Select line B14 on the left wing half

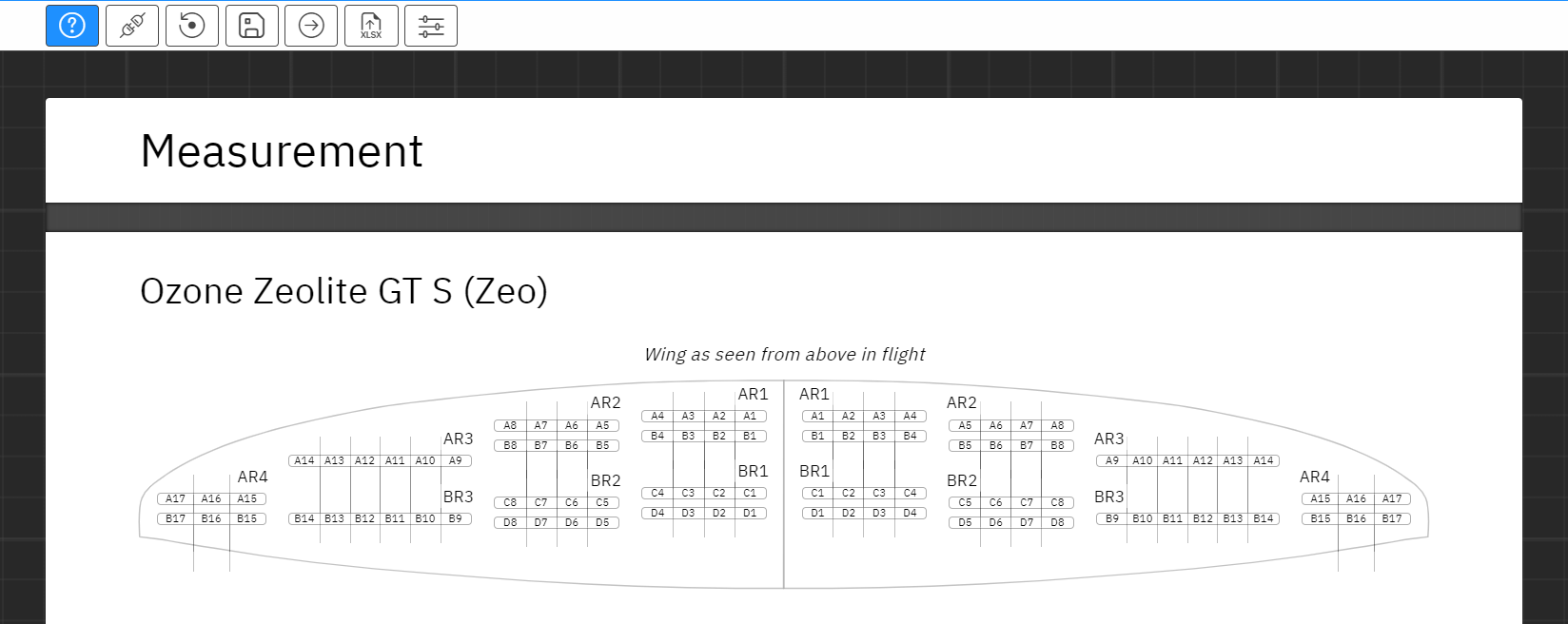[x=304, y=518]
